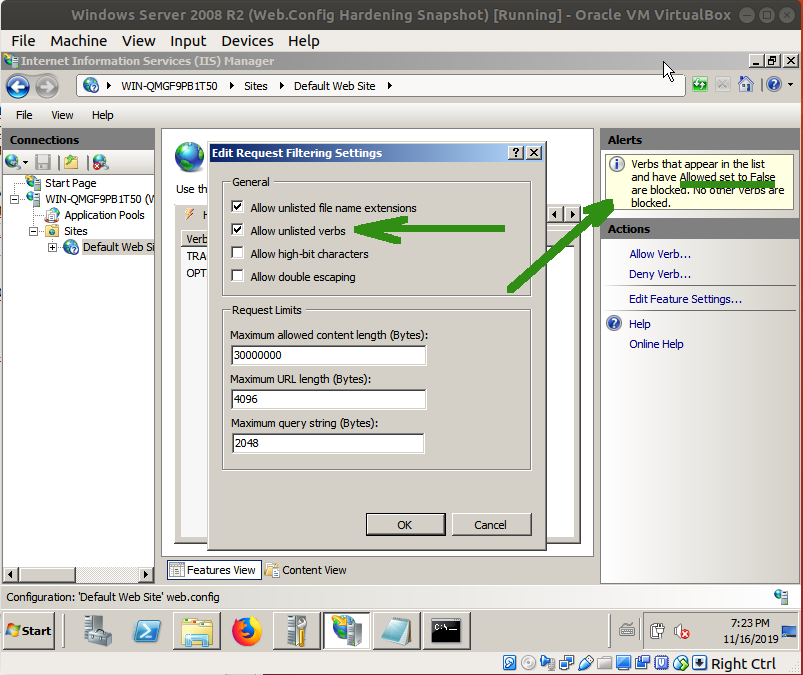The height and width of the screenshot is (675, 803).
Task: Click OK in Edit Request Filtering Settings
Action: coord(406,525)
